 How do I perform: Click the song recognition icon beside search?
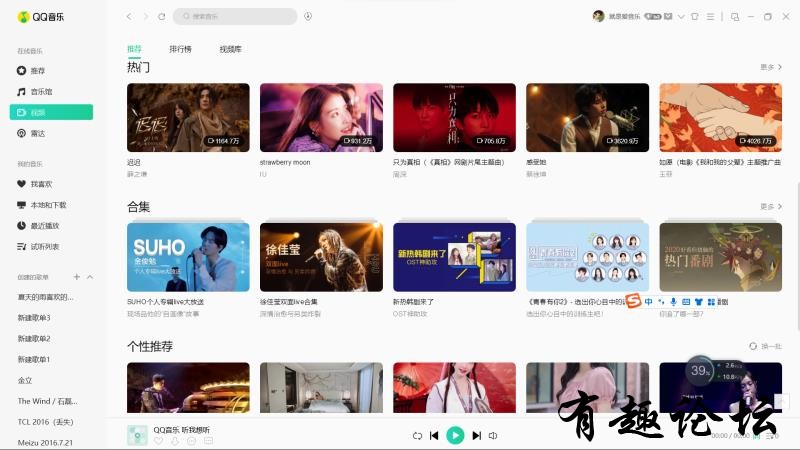(308, 16)
